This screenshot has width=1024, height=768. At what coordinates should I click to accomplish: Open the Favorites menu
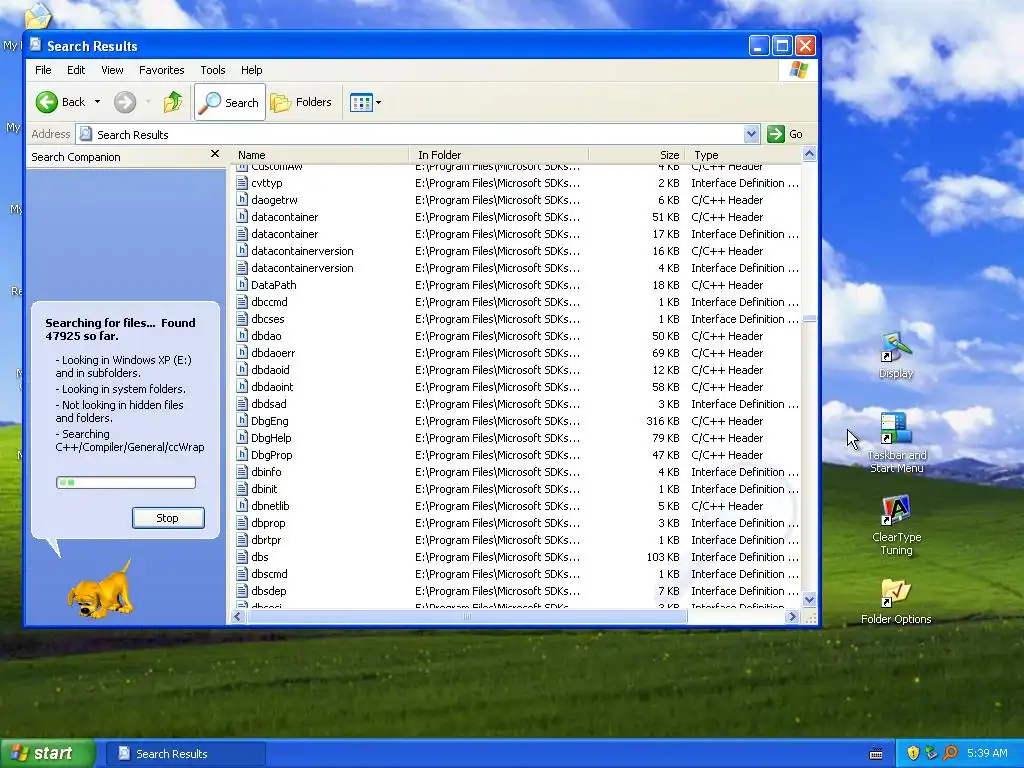(x=161, y=70)
